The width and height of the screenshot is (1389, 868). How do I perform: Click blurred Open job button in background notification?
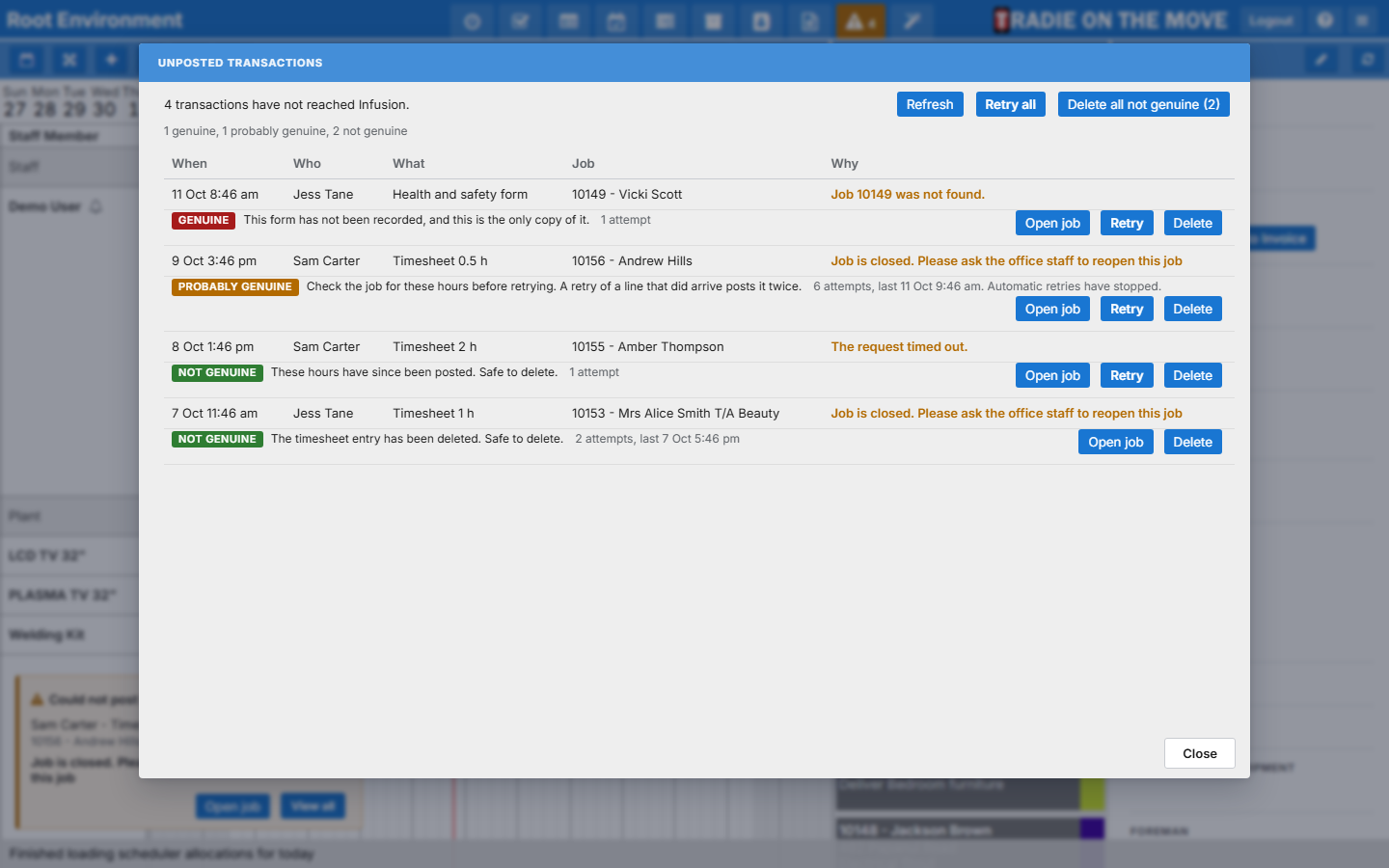pyautogui.click(x=232, y=806)
